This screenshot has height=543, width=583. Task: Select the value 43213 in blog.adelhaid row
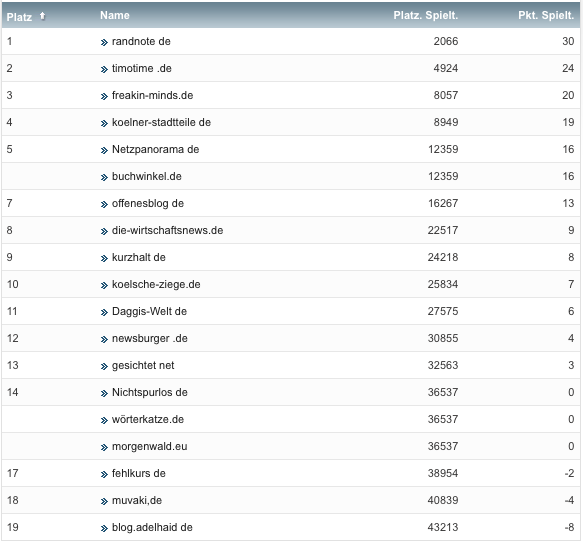coord(443,527)
